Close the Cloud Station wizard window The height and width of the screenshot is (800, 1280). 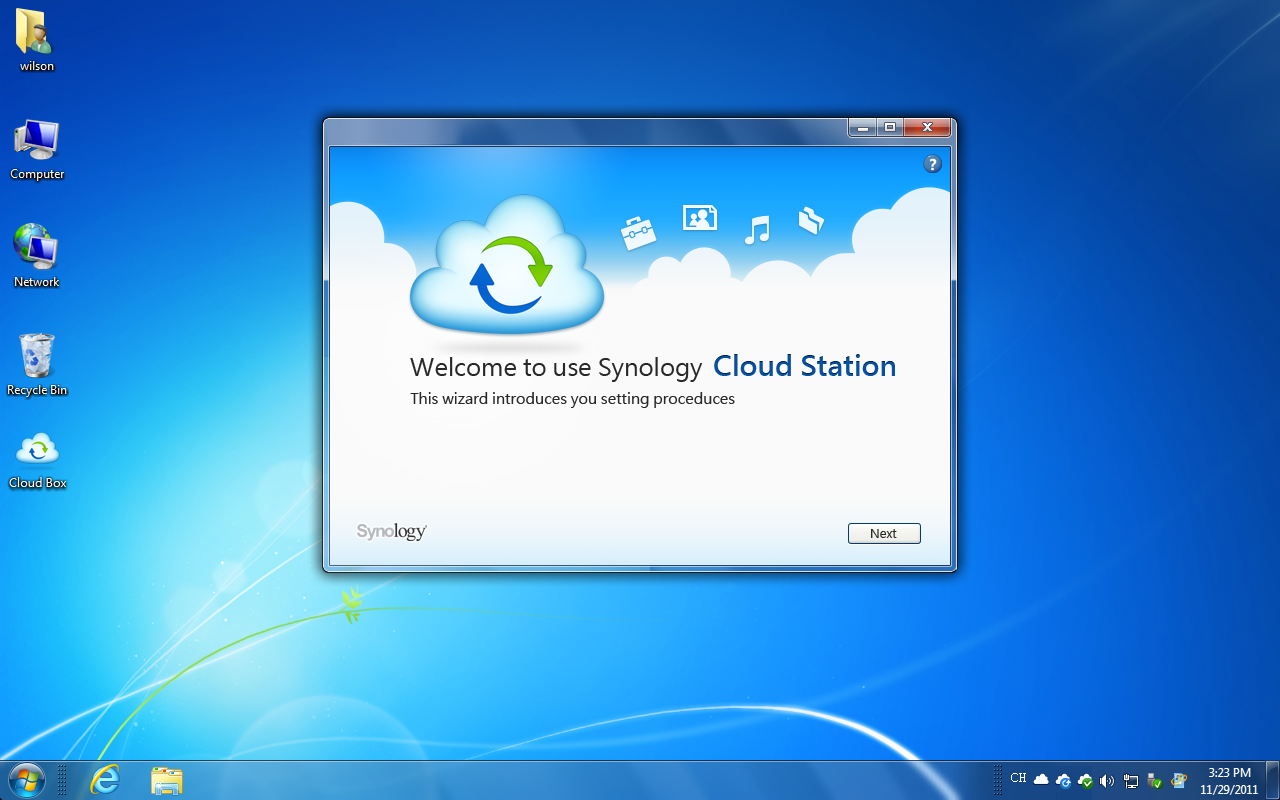click(x=928, y=127)
